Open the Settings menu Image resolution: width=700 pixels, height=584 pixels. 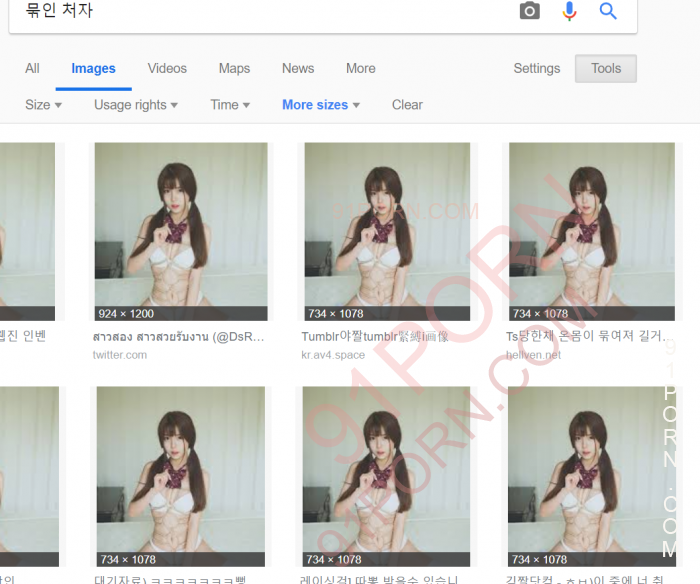537,69
